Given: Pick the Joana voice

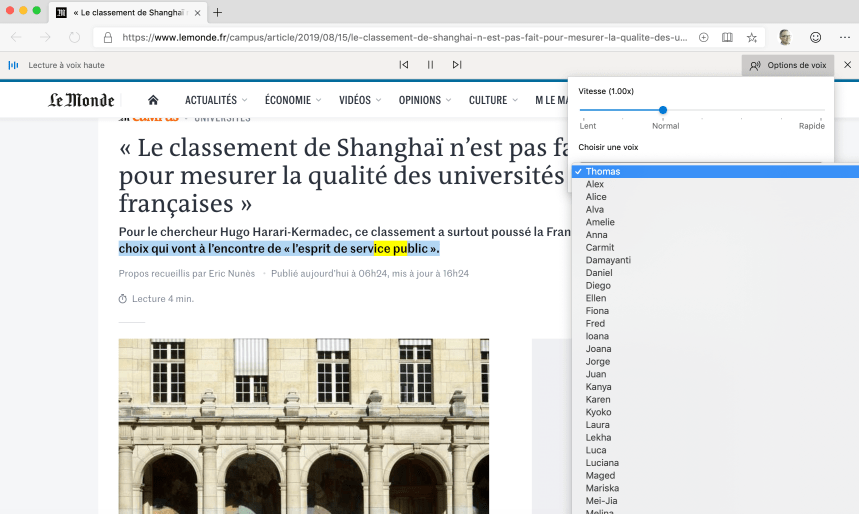Looking at the screenshot, I should pos(715,349).
